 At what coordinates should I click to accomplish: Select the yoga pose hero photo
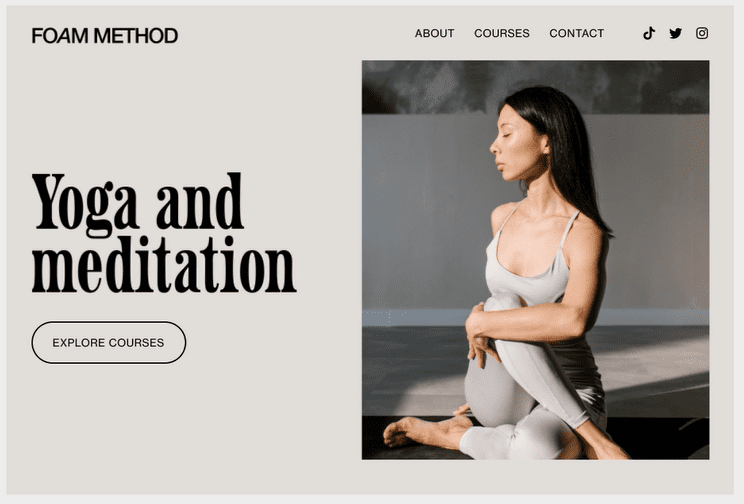point(536,260)
